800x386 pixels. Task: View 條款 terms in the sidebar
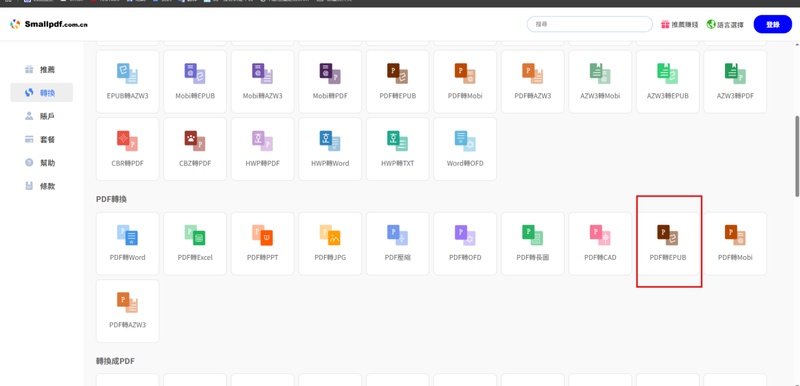[x=41, y=187]
